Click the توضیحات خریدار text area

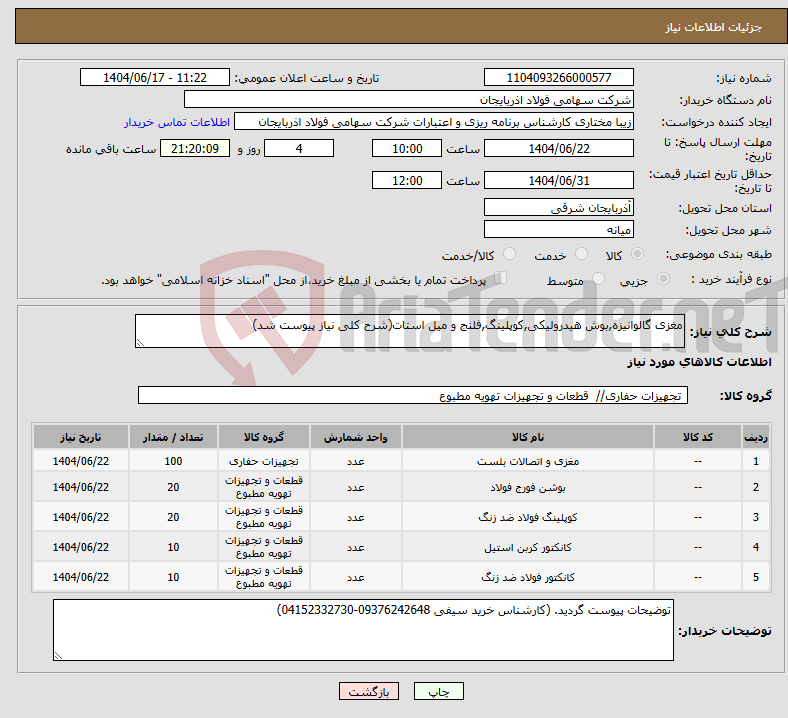click(363, 630)
